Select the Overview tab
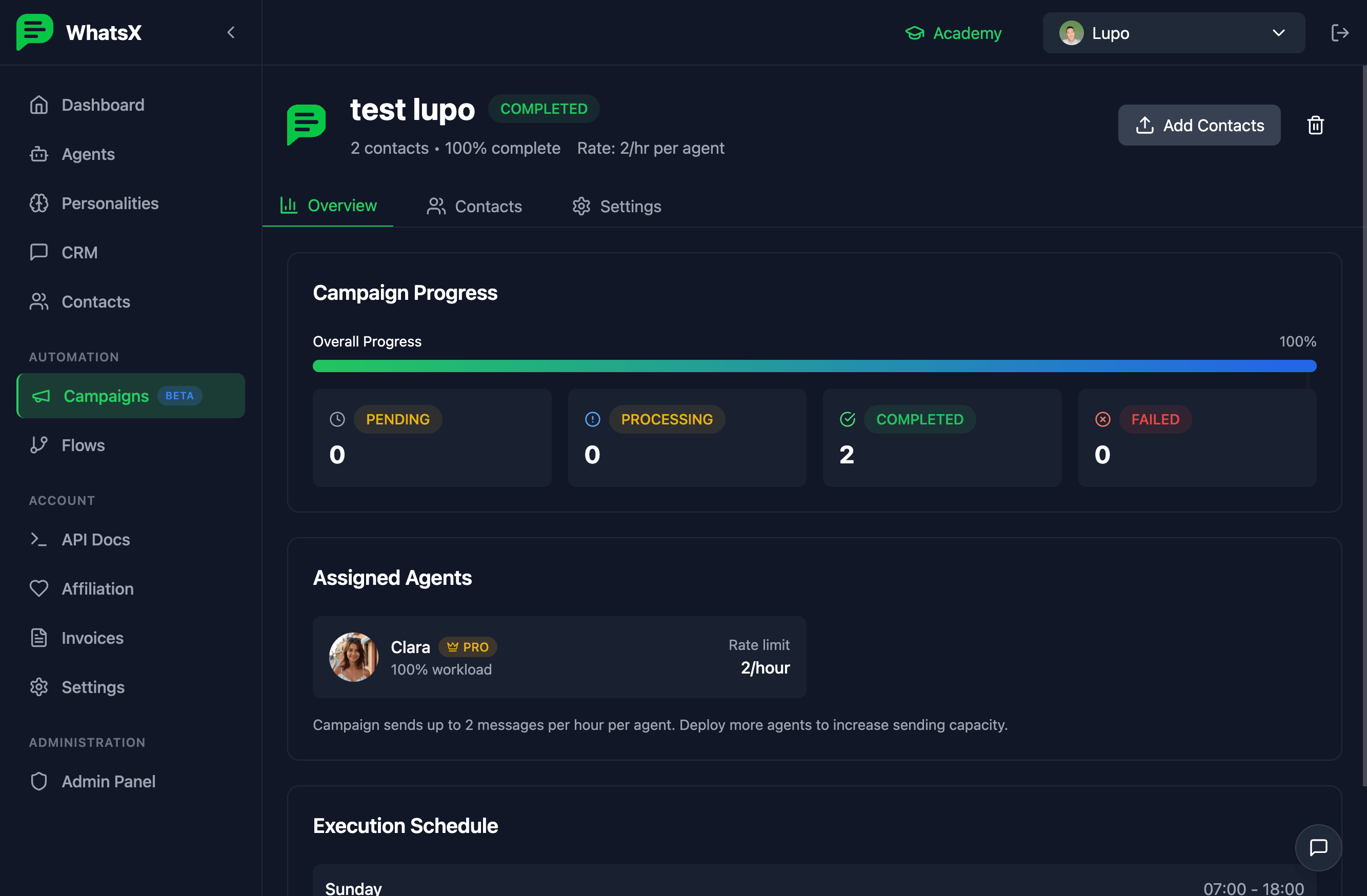This screenshot has height=896, width=1367. pos(329,206)
